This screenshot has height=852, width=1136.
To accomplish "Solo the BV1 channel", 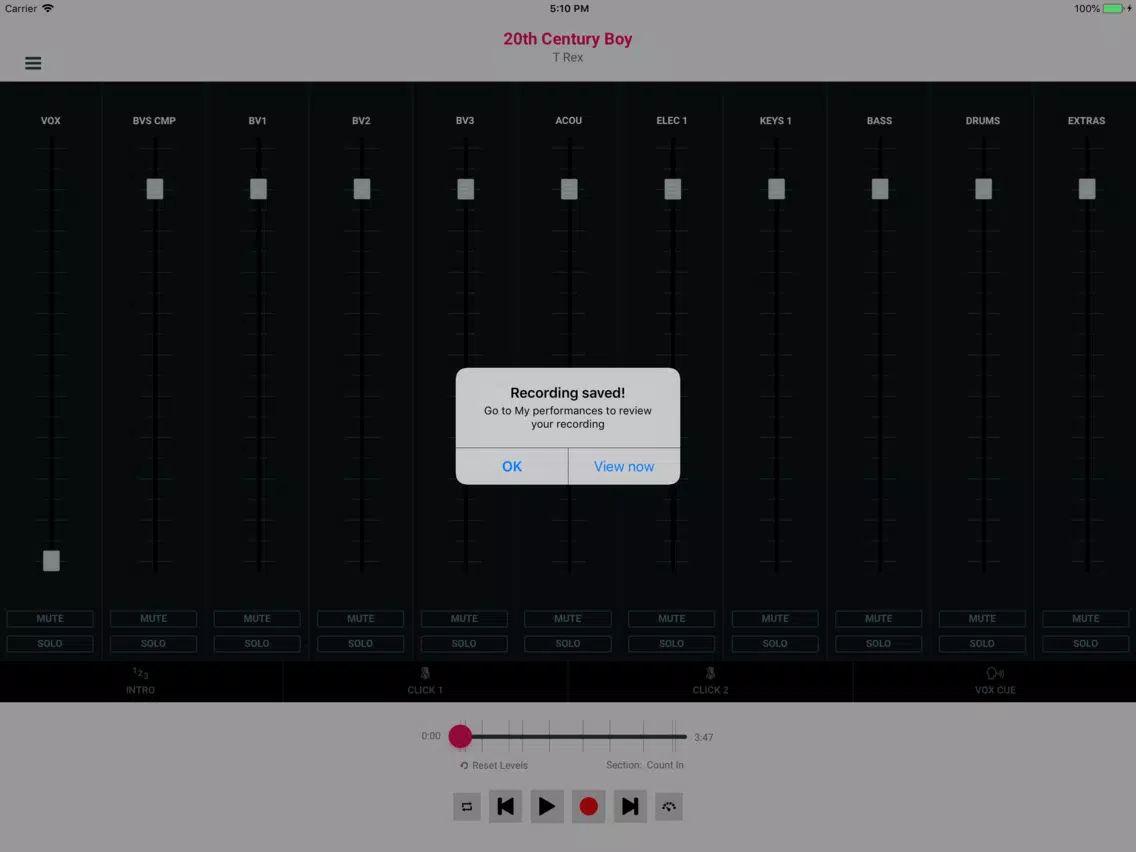I will [x=257, y=643].
